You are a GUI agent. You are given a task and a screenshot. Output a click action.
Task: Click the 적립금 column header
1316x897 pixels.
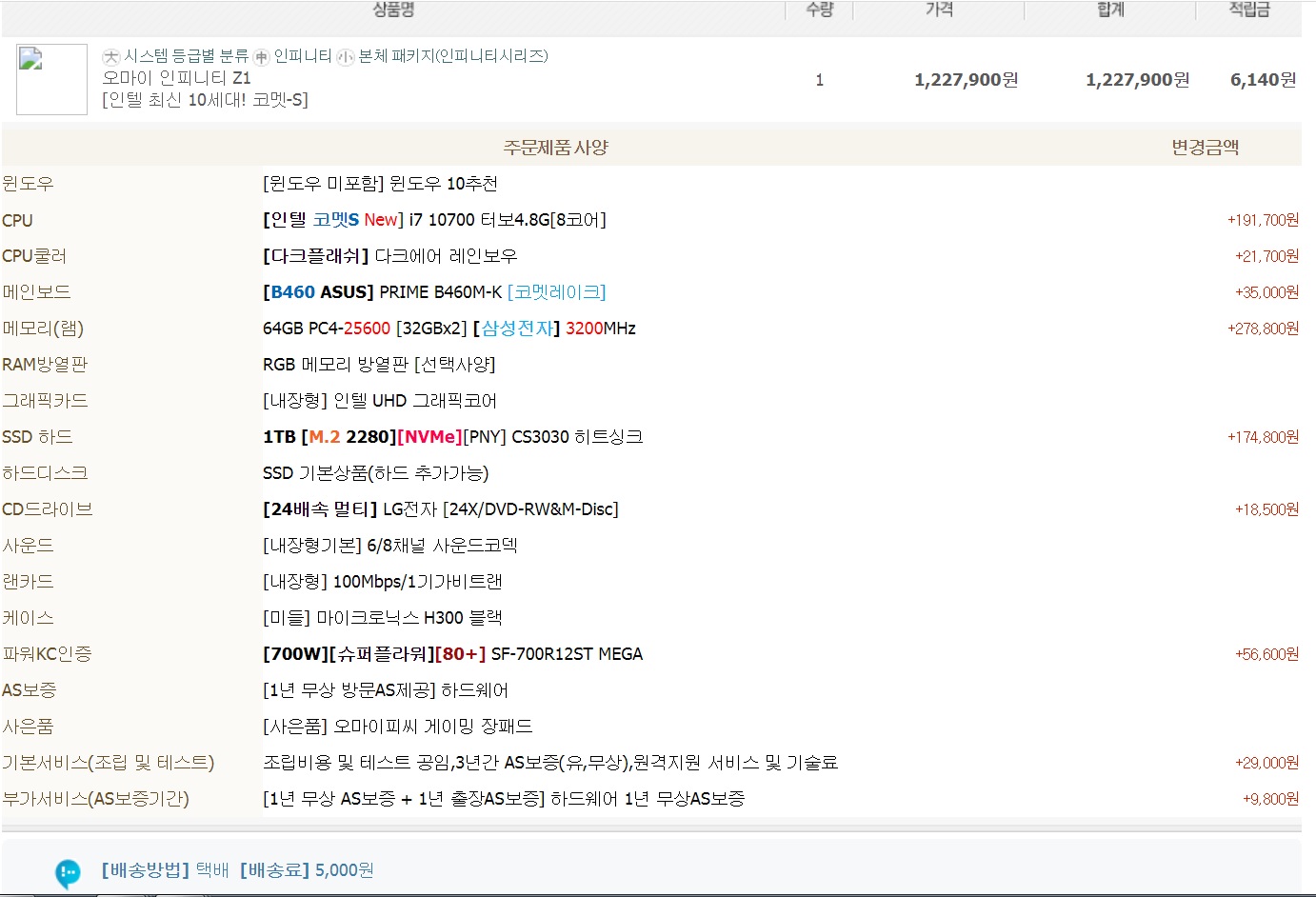tap(1248, 9)
